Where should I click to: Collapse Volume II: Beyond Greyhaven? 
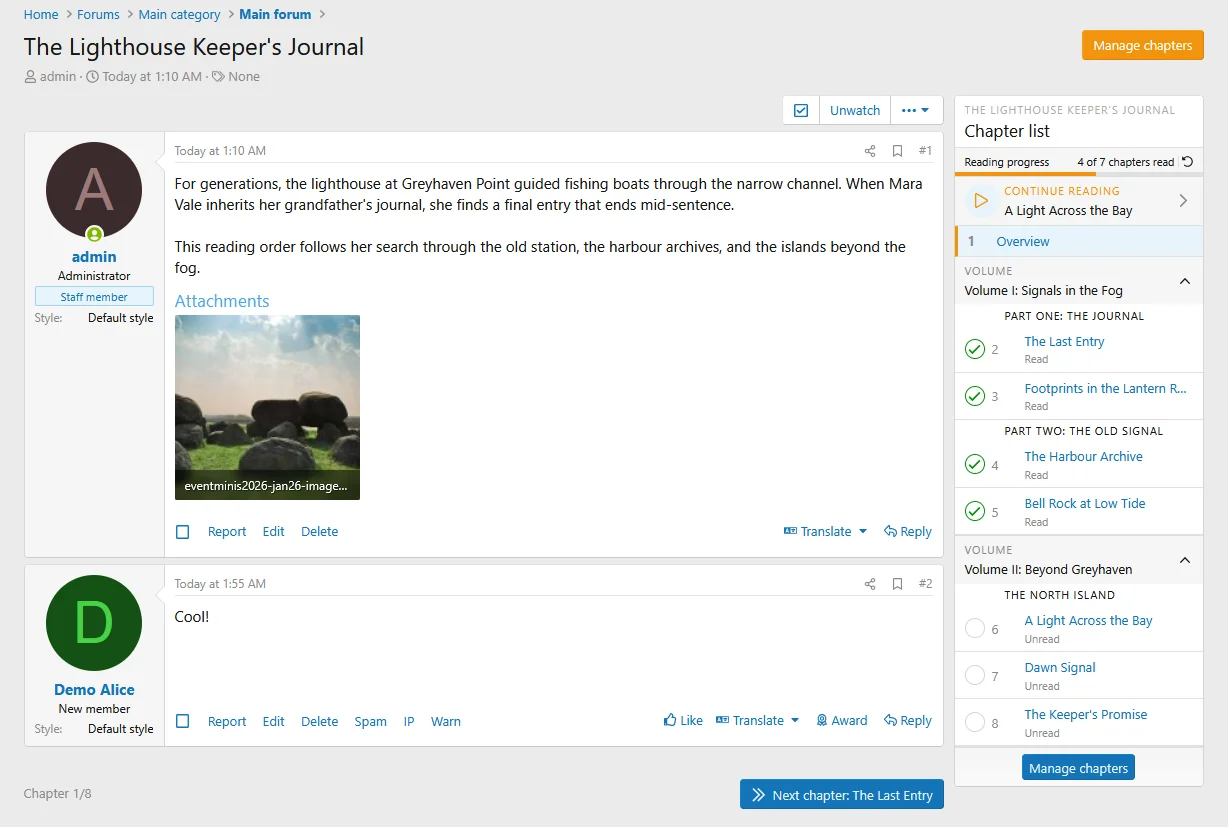tap(1185, 560)
